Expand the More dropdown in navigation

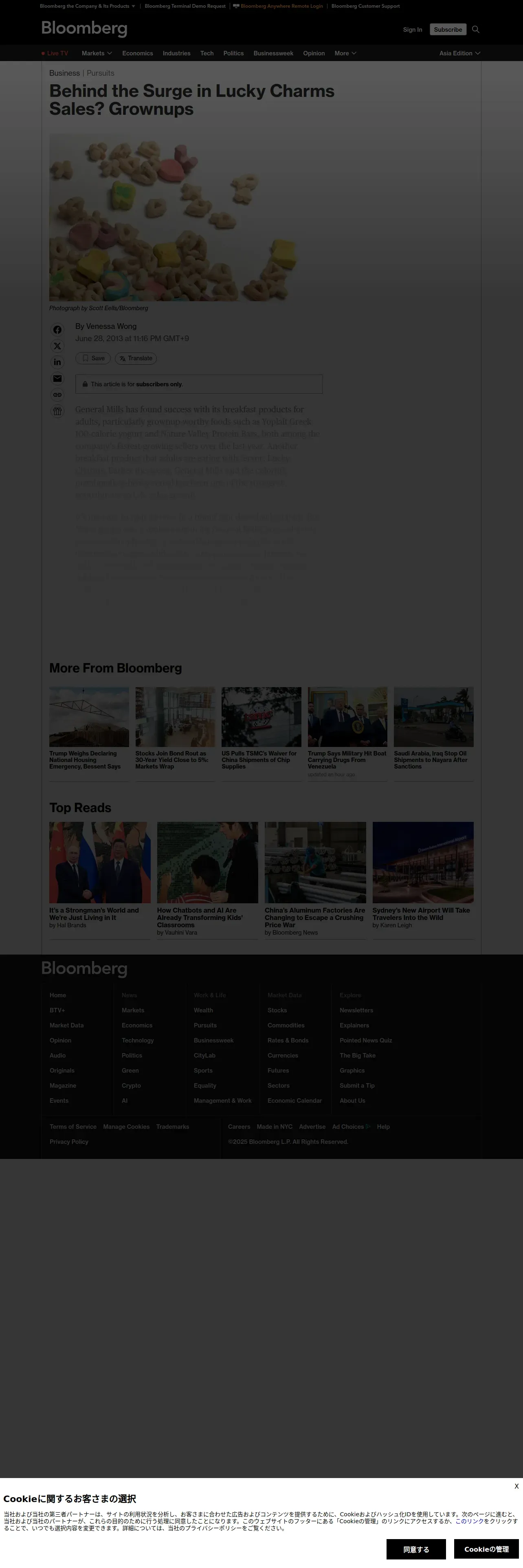(x=345, y=54)
